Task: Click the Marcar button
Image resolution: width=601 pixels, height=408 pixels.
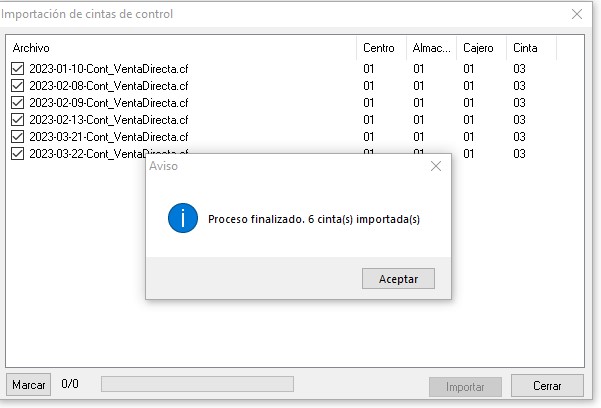Action: (29, 385)
